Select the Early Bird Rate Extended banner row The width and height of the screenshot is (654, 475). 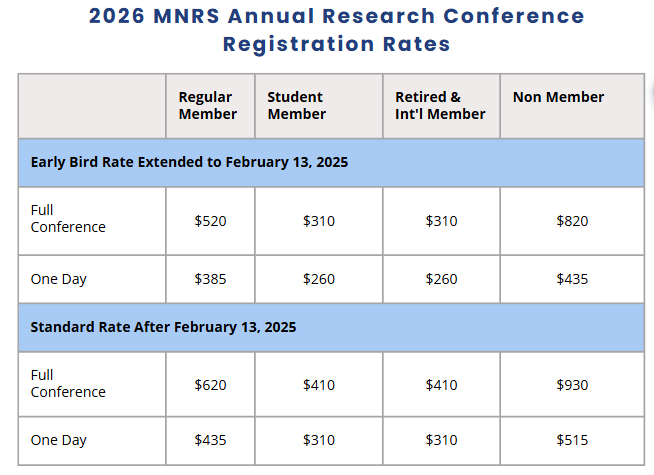click(189, 162)
